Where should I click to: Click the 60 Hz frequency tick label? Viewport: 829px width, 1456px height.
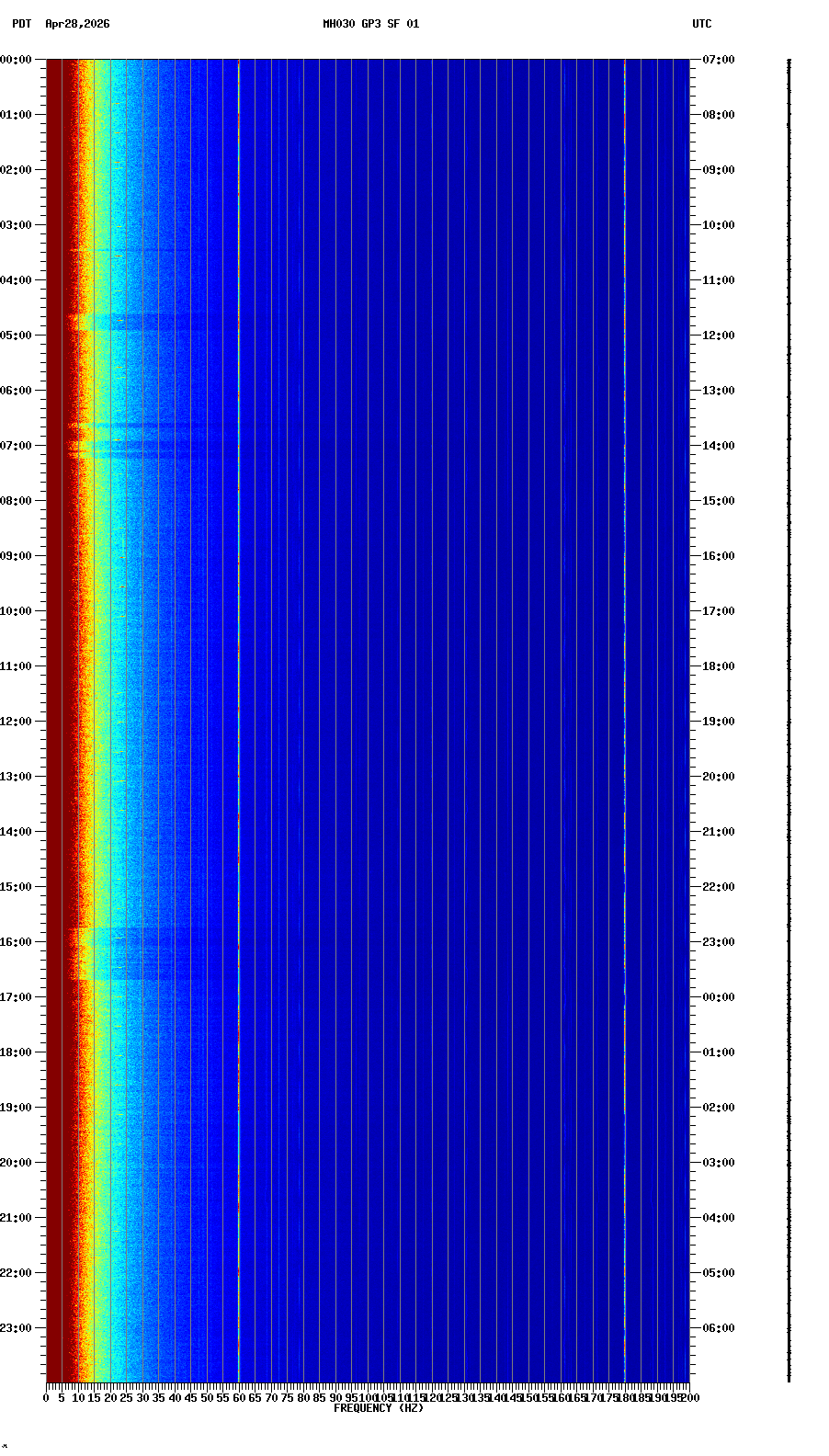point(239,1398)
